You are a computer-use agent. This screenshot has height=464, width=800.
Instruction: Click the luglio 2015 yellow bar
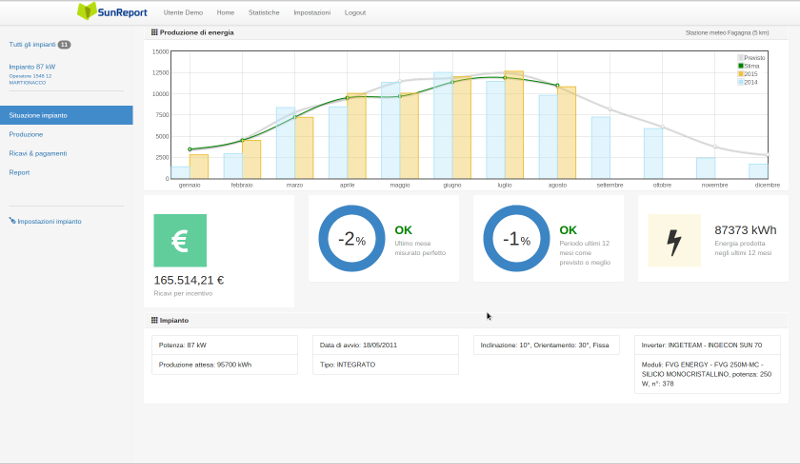pos(514,125)
